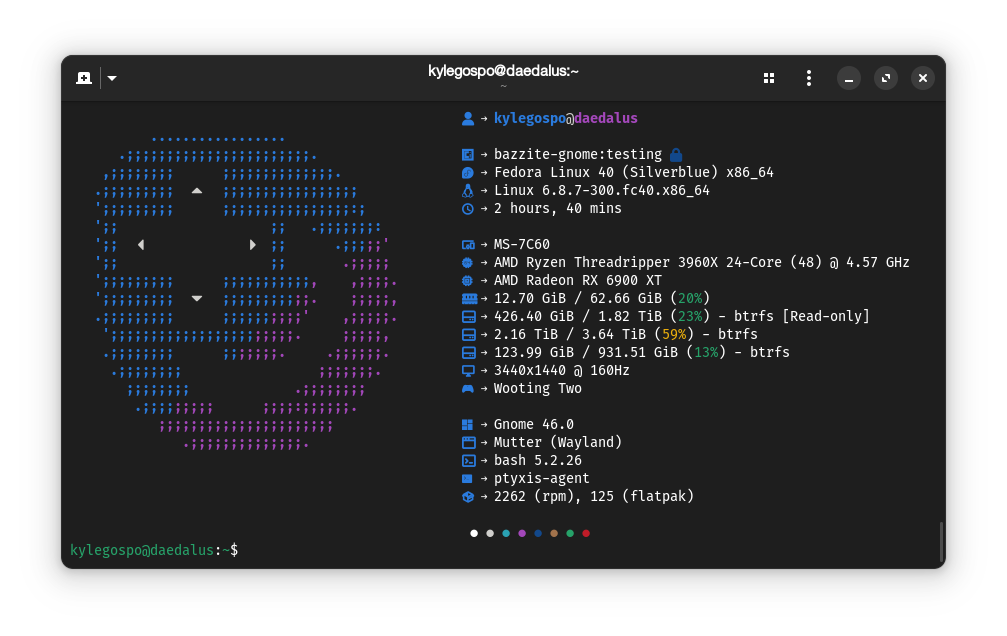Click the purple color dot
Viewport: 1007px width, 636px height.
[522, 533]
